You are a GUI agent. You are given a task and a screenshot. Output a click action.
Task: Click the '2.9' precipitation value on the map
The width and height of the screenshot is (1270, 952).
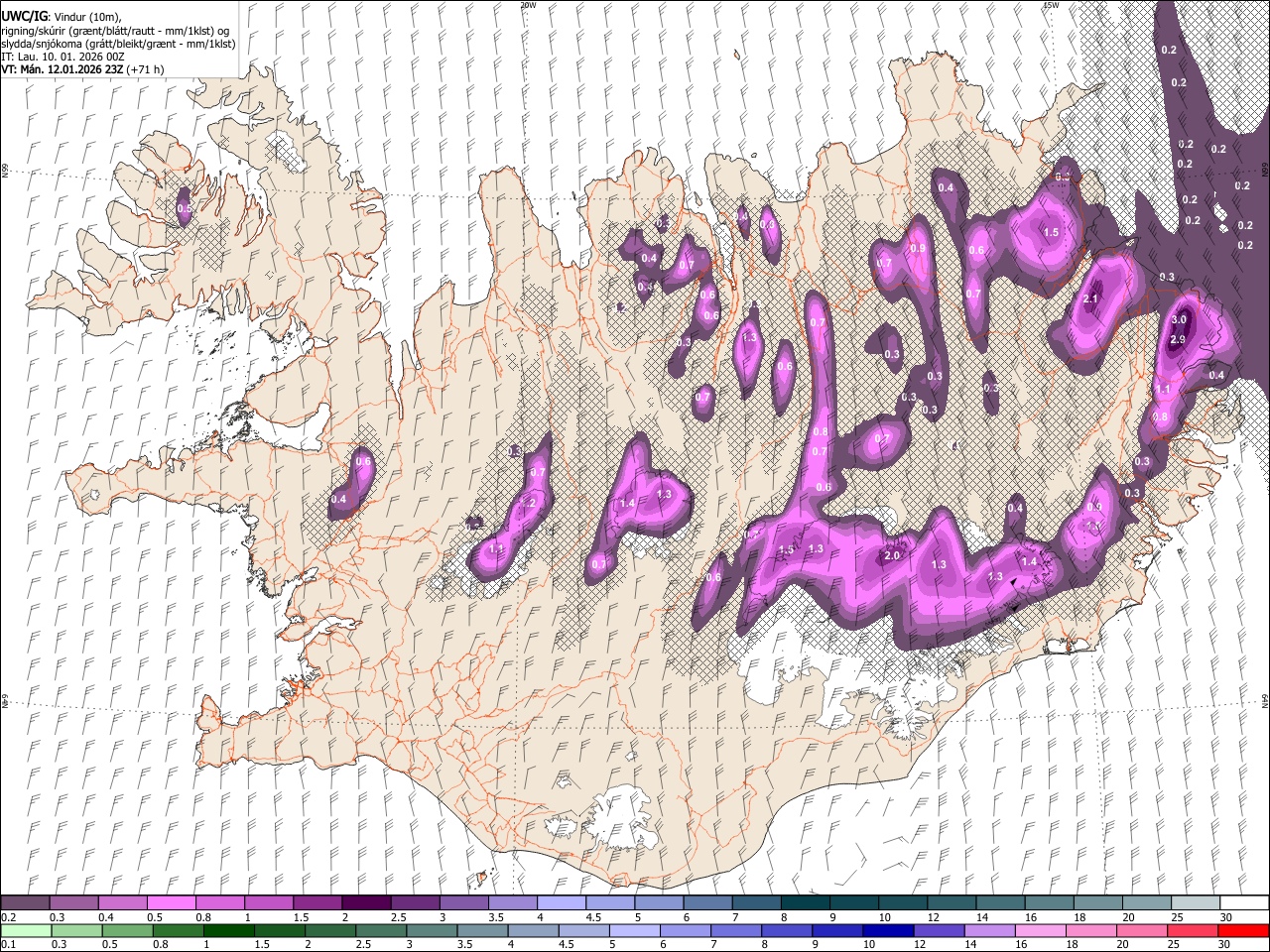(x=1178, y=340)
